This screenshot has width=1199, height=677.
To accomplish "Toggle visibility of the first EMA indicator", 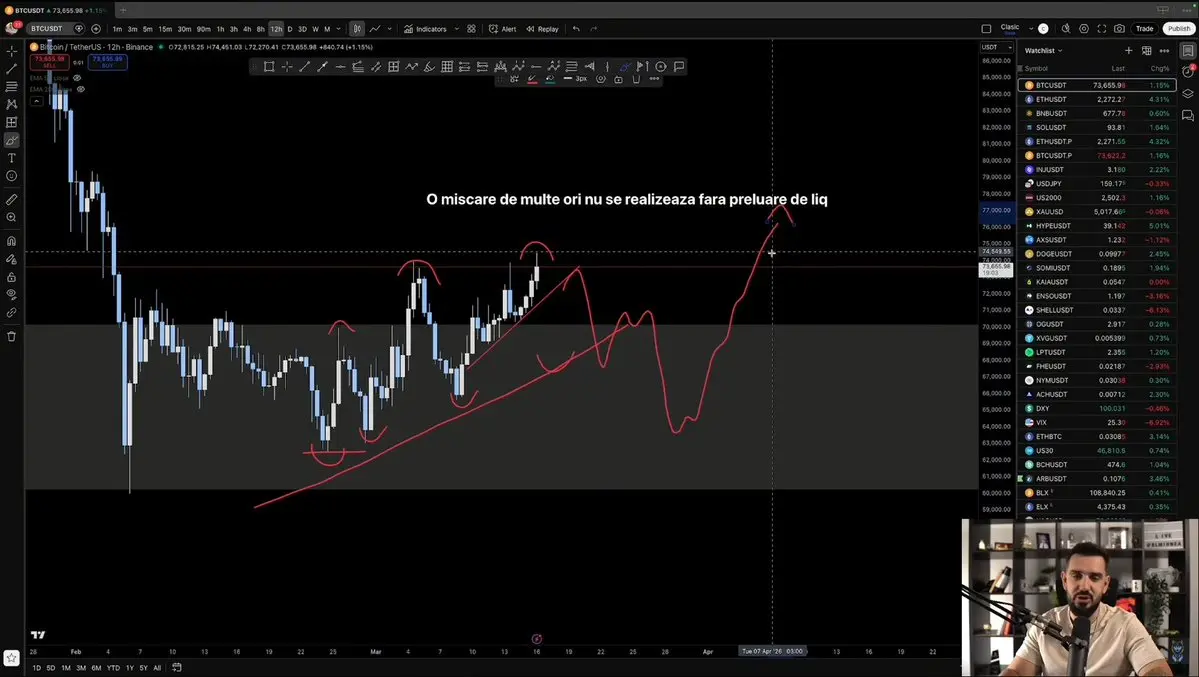I will (77, 78).
